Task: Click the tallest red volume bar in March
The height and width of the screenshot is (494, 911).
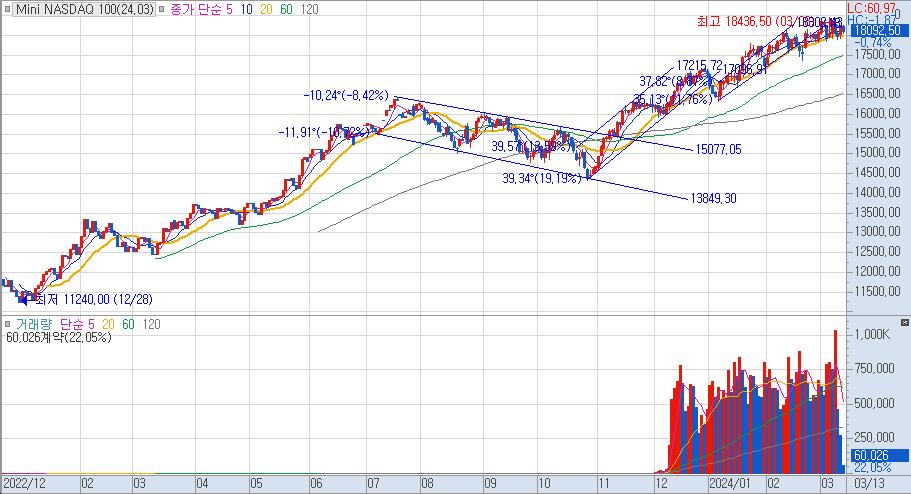Action: pos(835,401)
